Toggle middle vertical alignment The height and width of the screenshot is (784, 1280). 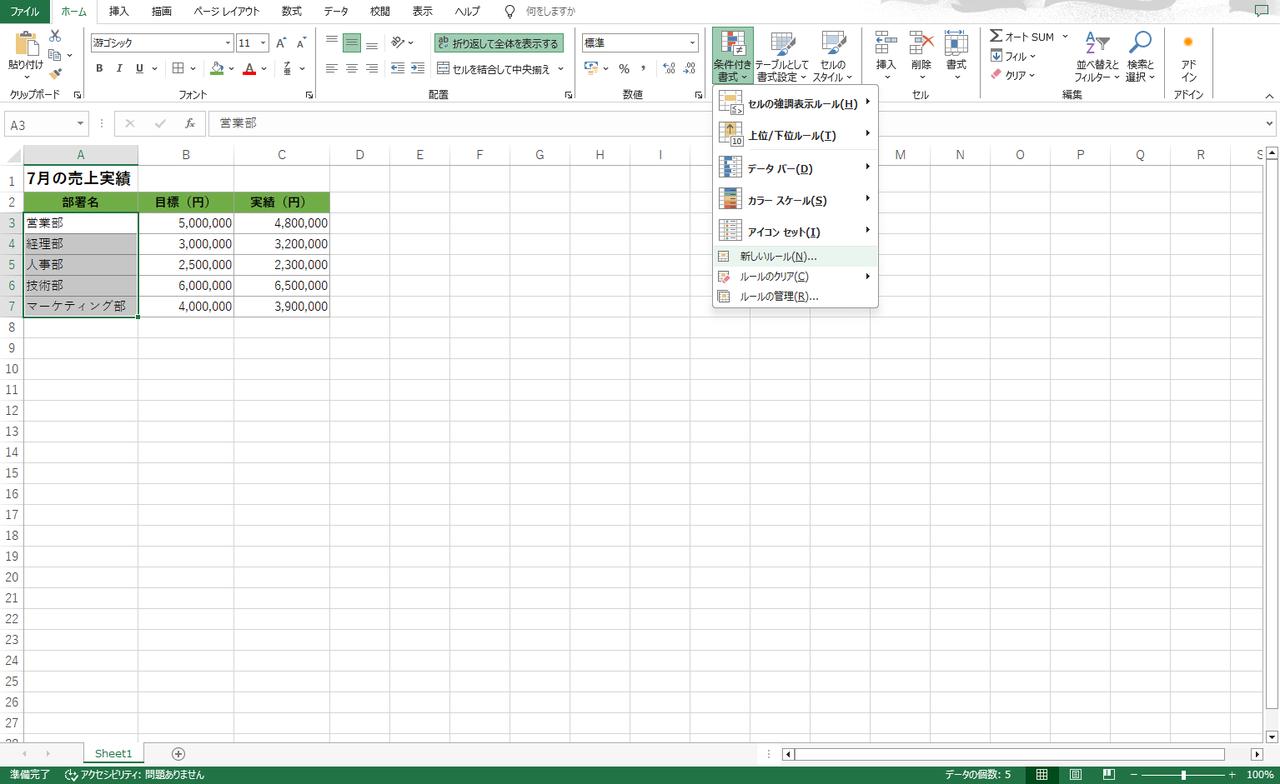(352, 43)
